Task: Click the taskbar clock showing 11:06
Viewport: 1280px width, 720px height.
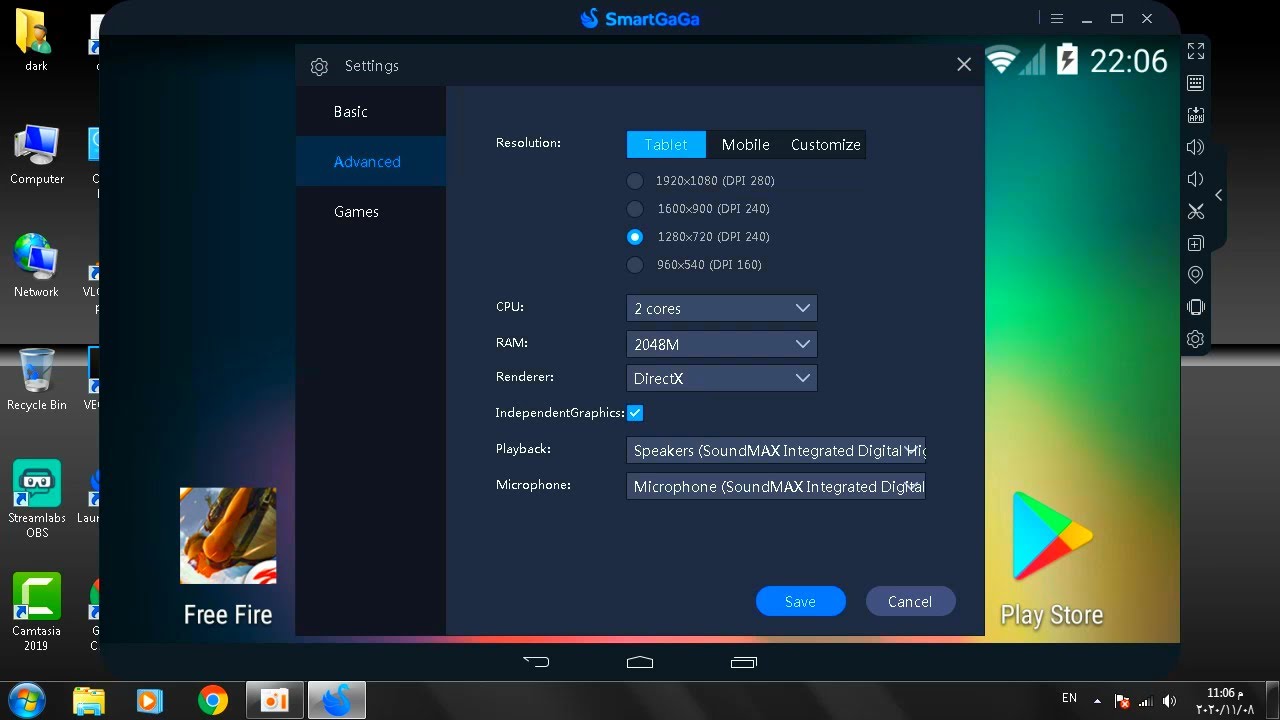Action: [1225, 701]
